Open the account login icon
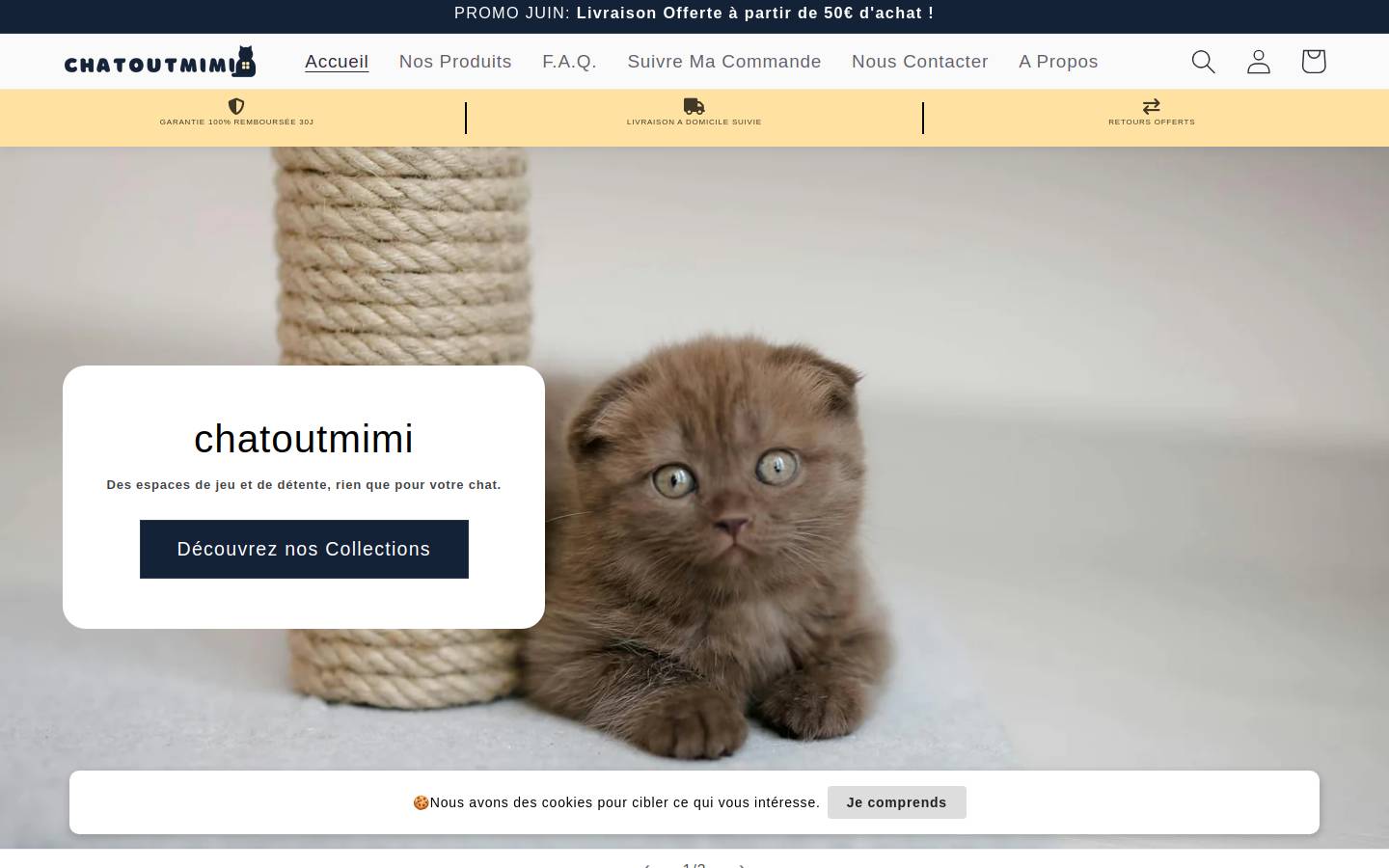The height and width of the screenshot is (868, 1389). coord(1259,62)
